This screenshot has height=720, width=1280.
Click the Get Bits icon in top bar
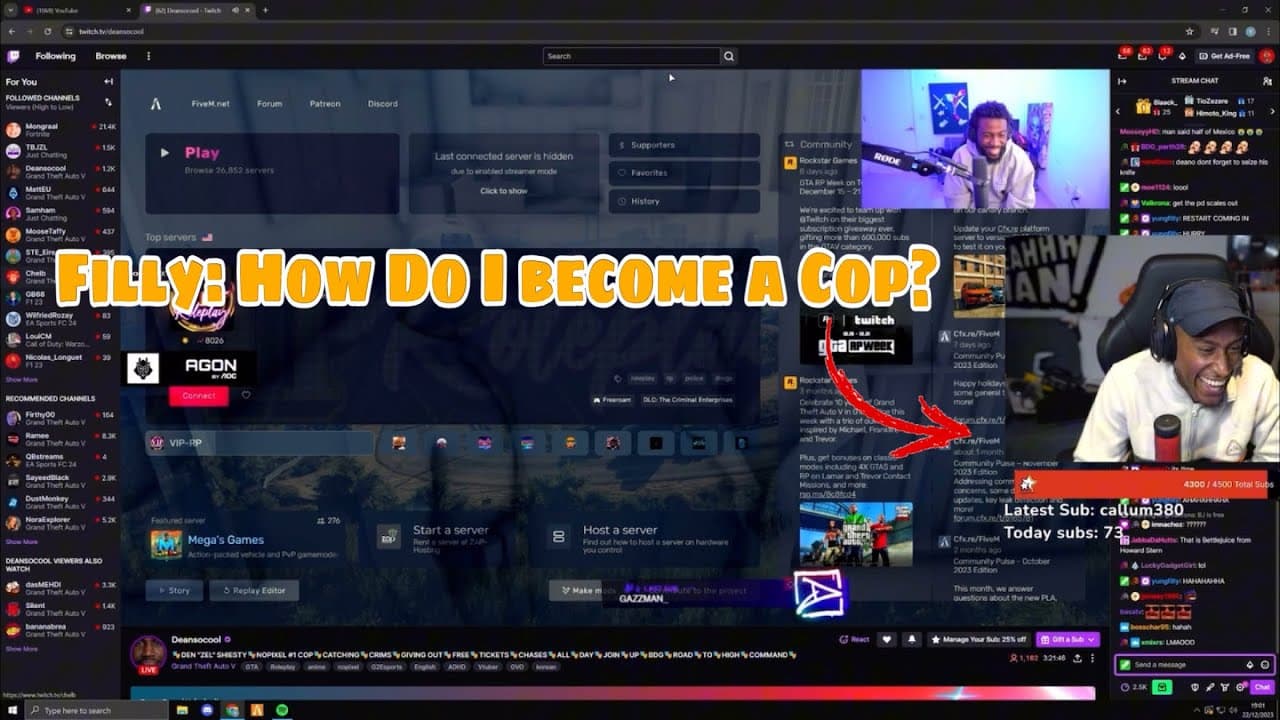tap(1183, 56)
